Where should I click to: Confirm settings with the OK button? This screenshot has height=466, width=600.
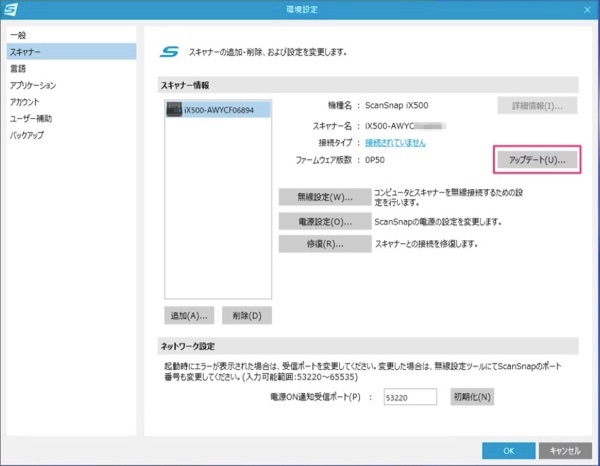pos(507,450)
